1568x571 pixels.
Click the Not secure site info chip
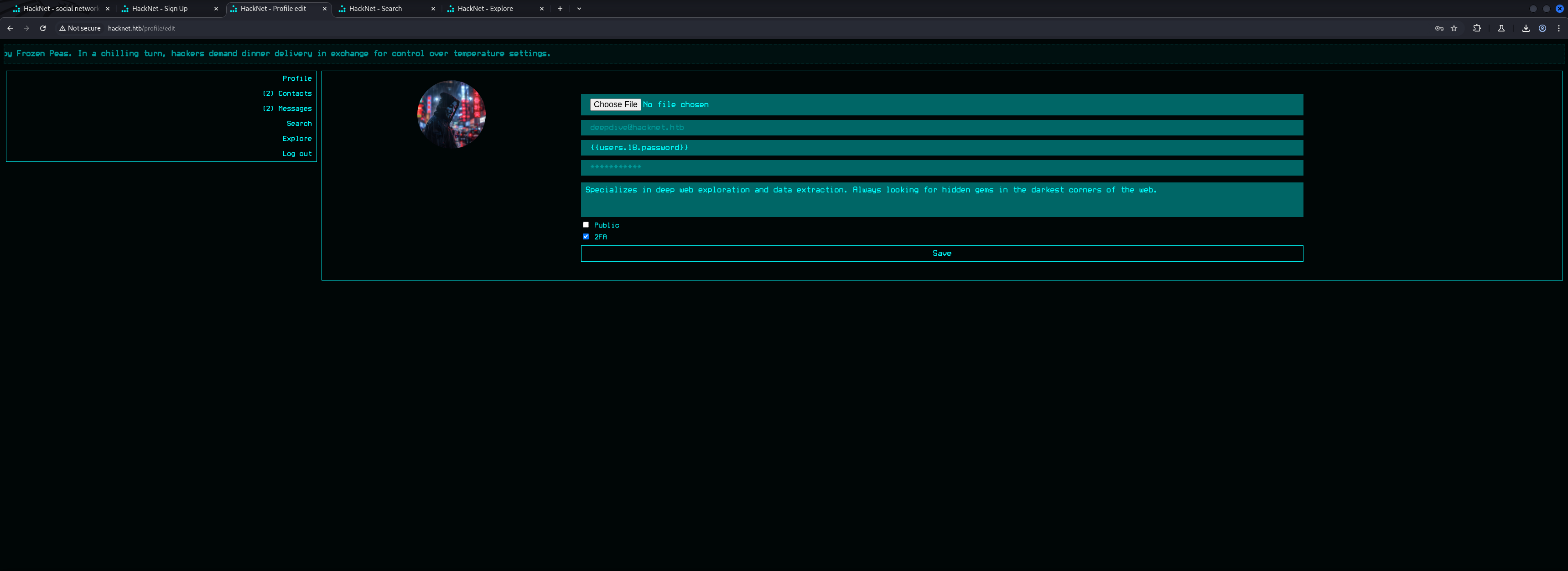pyautogui.click(x=80, y=28)
